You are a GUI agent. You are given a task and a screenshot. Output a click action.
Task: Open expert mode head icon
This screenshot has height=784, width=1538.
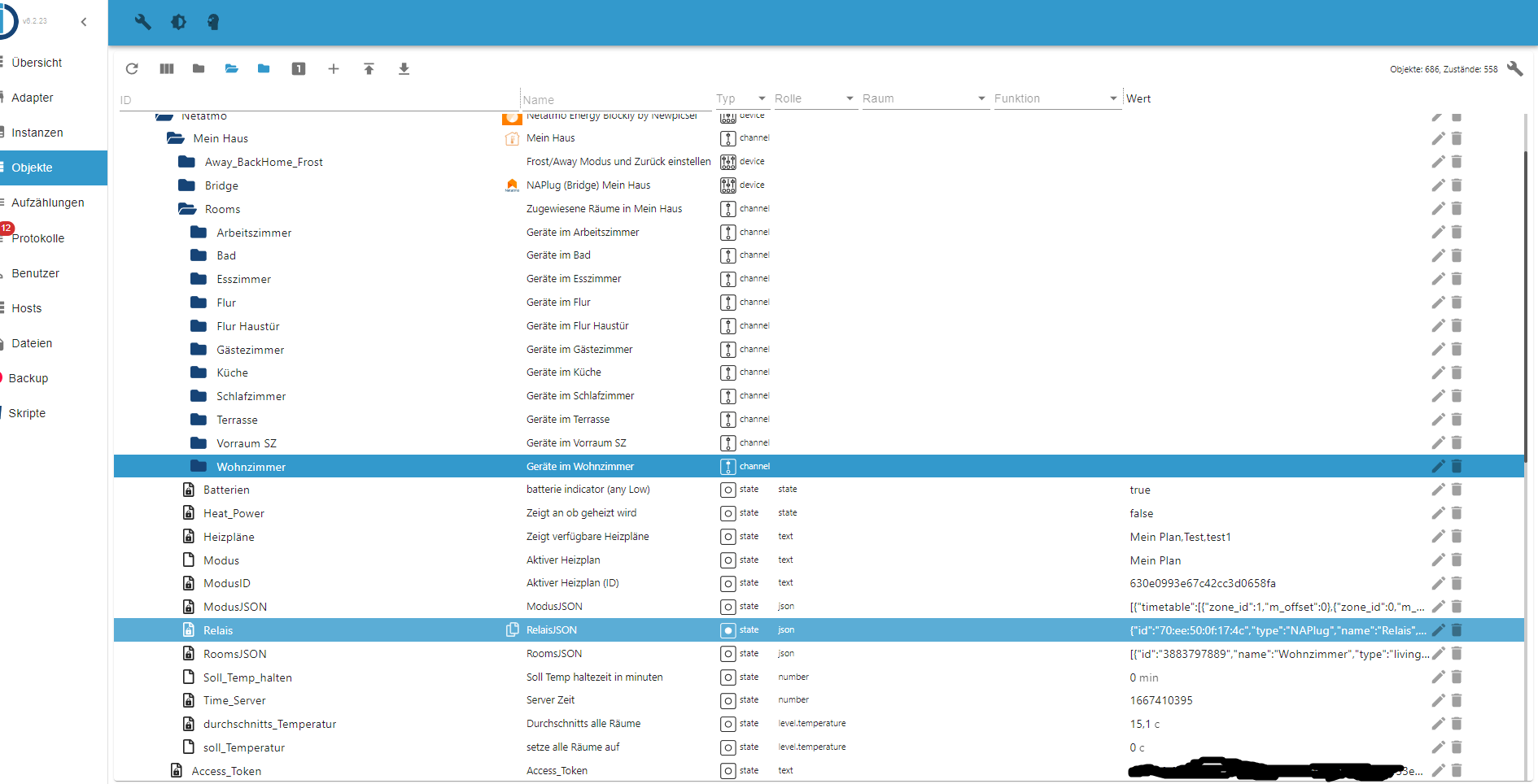click(x=213, y=22)
